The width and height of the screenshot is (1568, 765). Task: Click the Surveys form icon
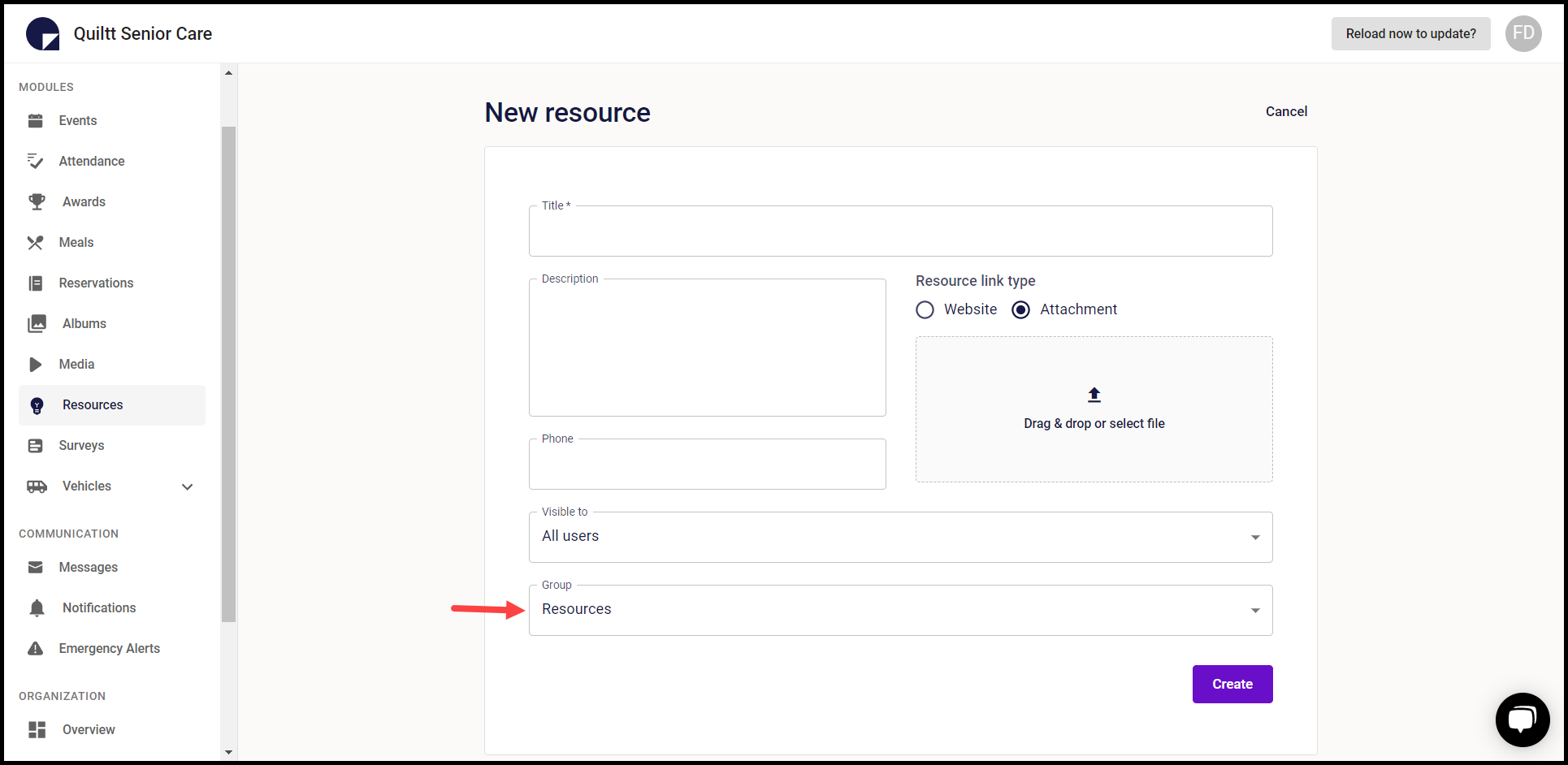click(36, 446)
